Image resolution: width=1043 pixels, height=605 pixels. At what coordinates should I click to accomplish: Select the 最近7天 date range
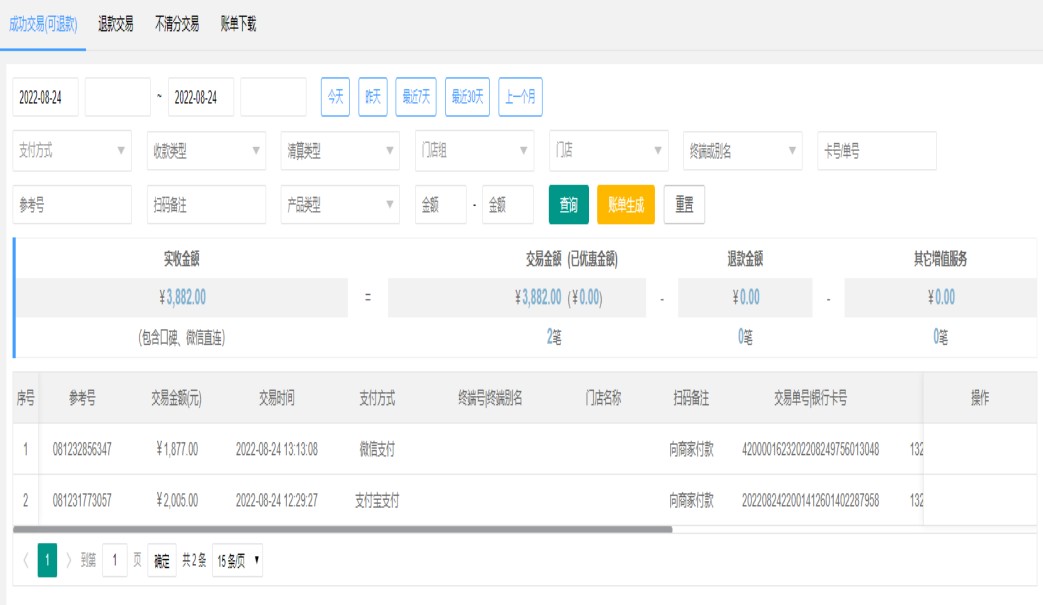pyautogui.click(x=416, y=97)
